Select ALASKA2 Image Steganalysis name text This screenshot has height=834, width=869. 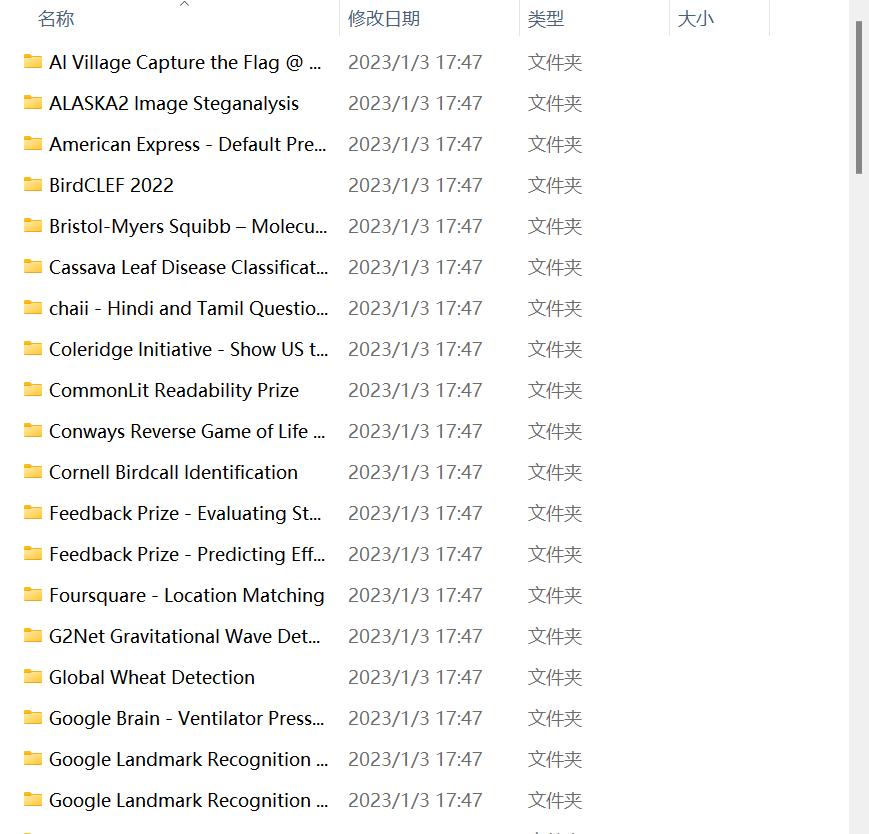(x=174, y=104)
